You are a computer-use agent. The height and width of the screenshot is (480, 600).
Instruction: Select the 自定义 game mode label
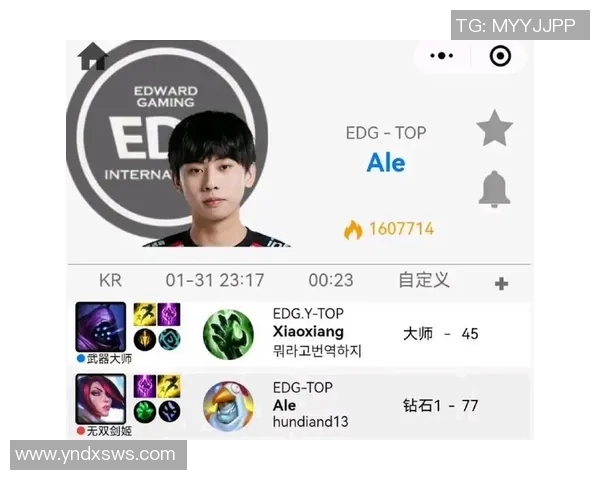point(424,280)
